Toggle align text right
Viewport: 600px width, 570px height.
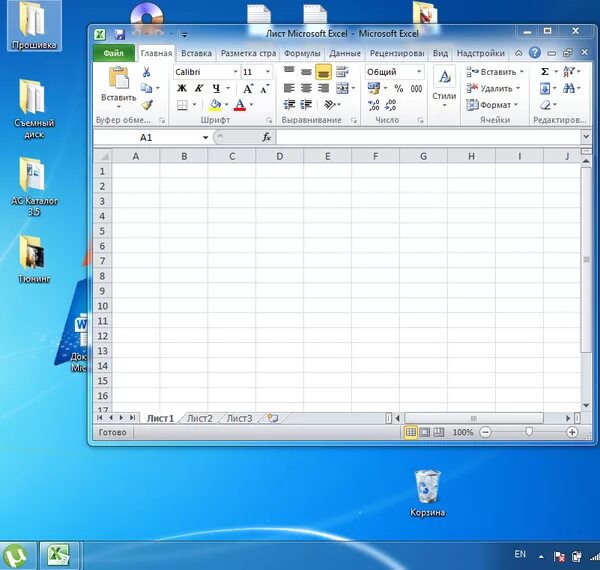point(323,88)
